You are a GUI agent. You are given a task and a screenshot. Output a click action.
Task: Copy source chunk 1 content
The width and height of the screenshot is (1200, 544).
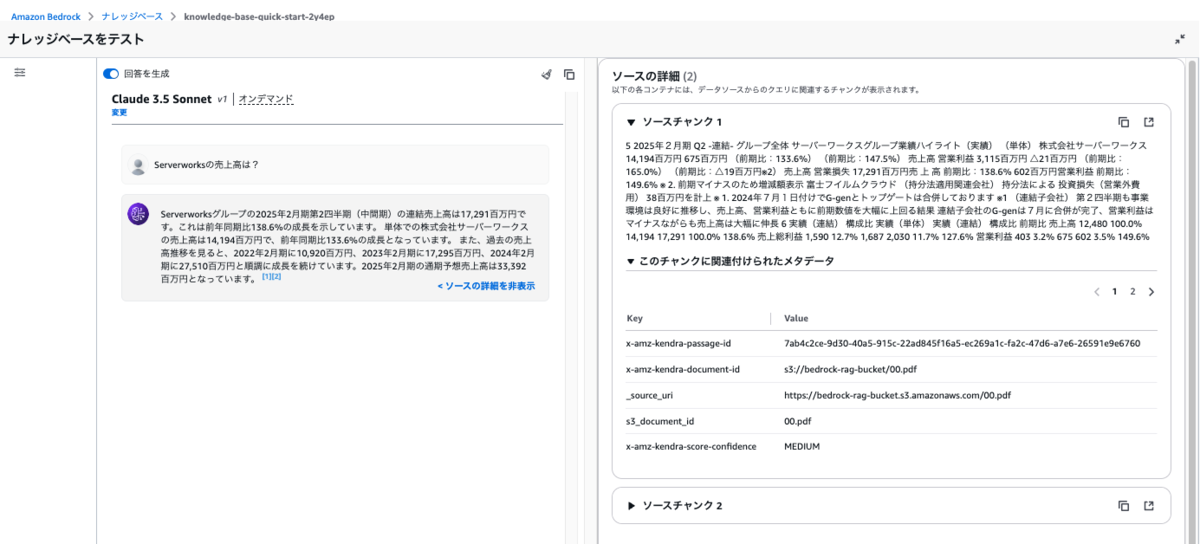1124,122
